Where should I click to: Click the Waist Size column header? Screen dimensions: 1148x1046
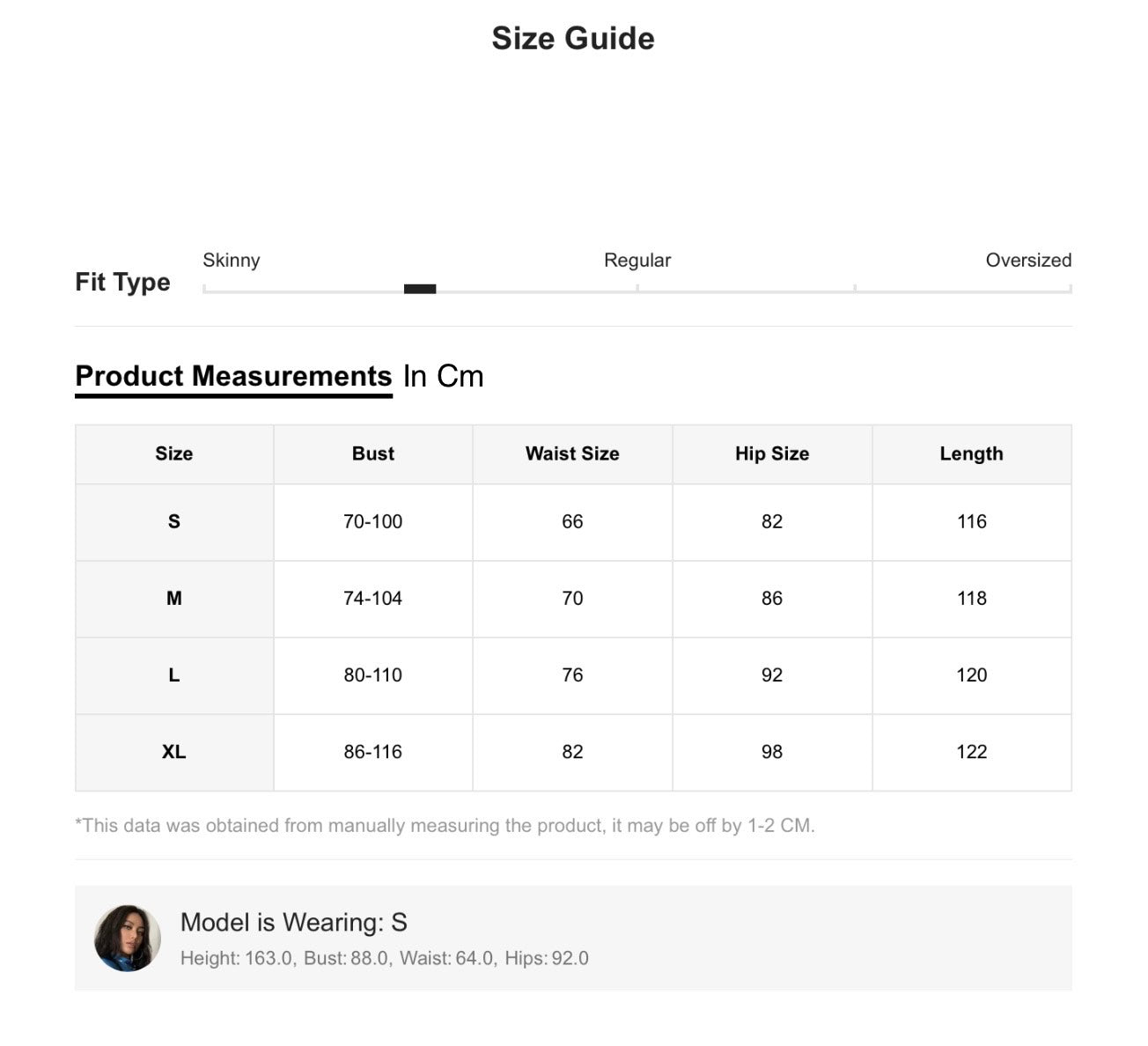point(572,454)
